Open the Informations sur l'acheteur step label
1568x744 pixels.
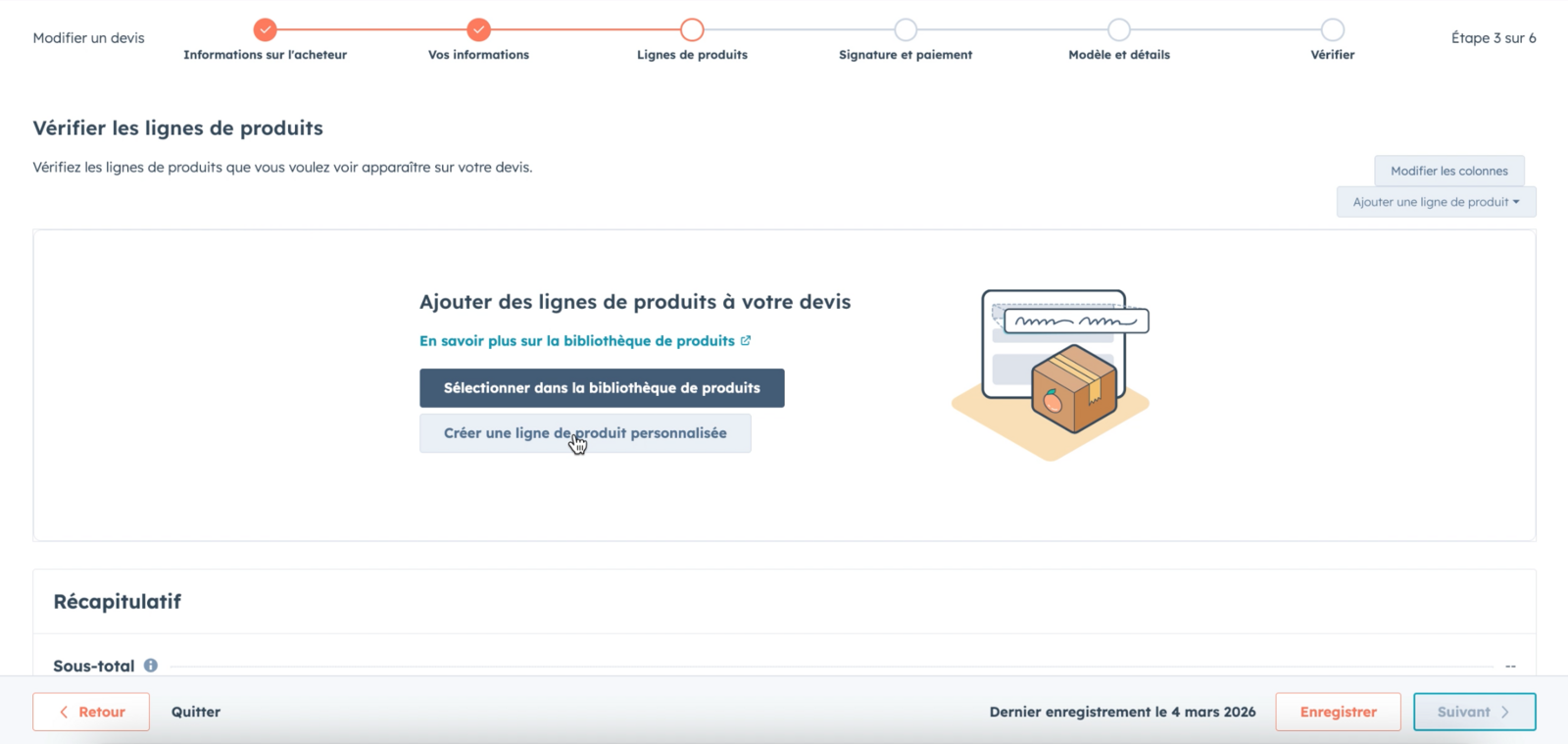click(265, 55)
